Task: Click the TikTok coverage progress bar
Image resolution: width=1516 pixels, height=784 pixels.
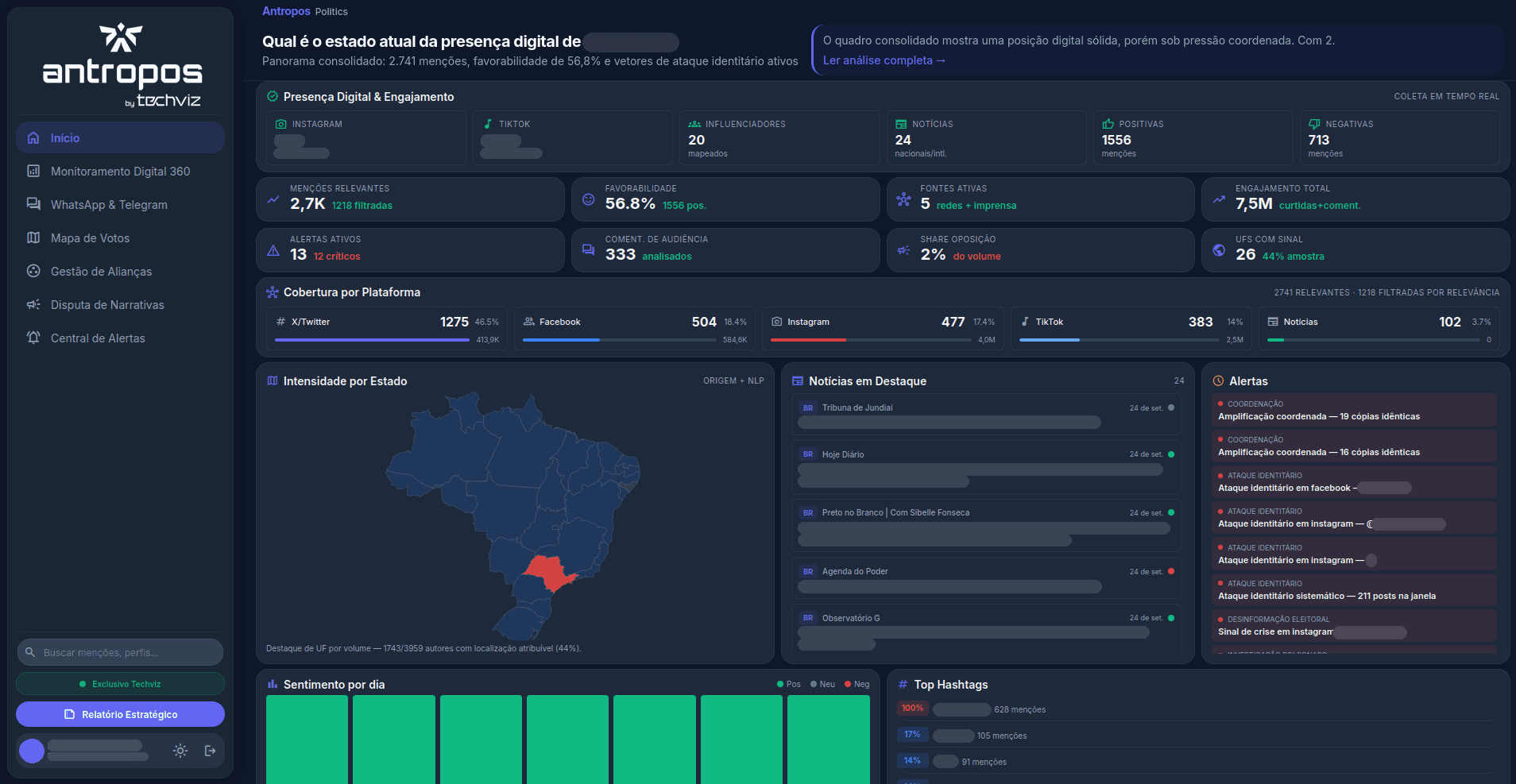Action: (1119, 340)
